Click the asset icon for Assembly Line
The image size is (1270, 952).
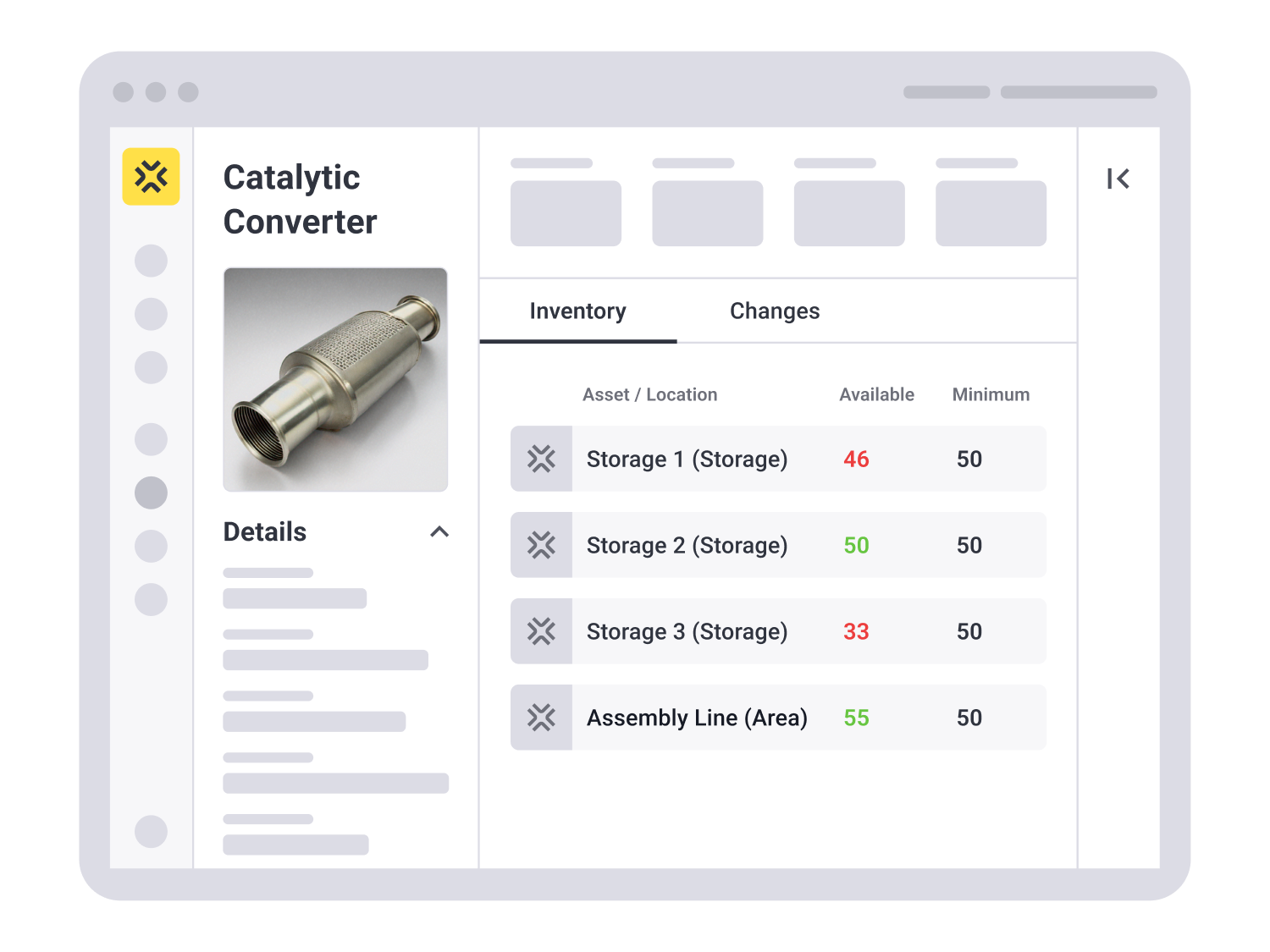tap(541, 718)
